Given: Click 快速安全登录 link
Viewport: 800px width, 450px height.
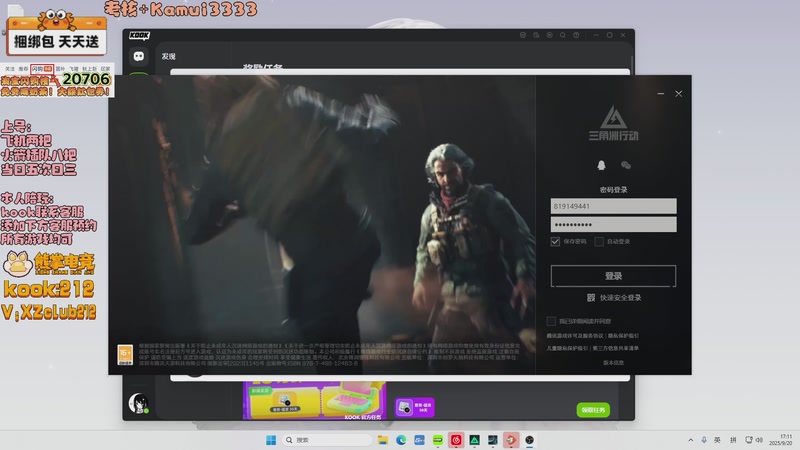Looking at the screenshot, I should coord(620,297).
